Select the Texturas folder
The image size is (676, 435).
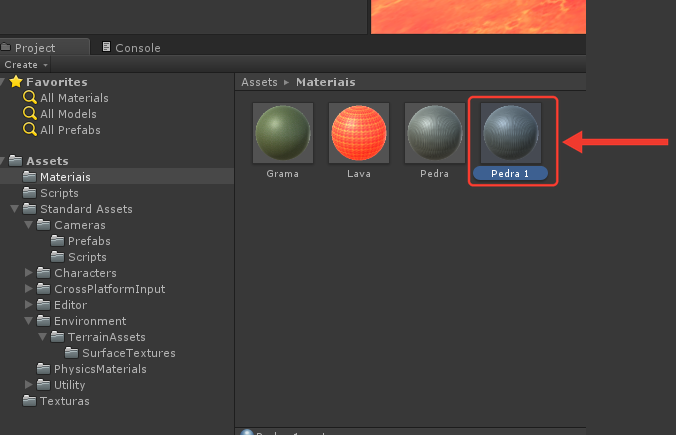pos(65,401)
